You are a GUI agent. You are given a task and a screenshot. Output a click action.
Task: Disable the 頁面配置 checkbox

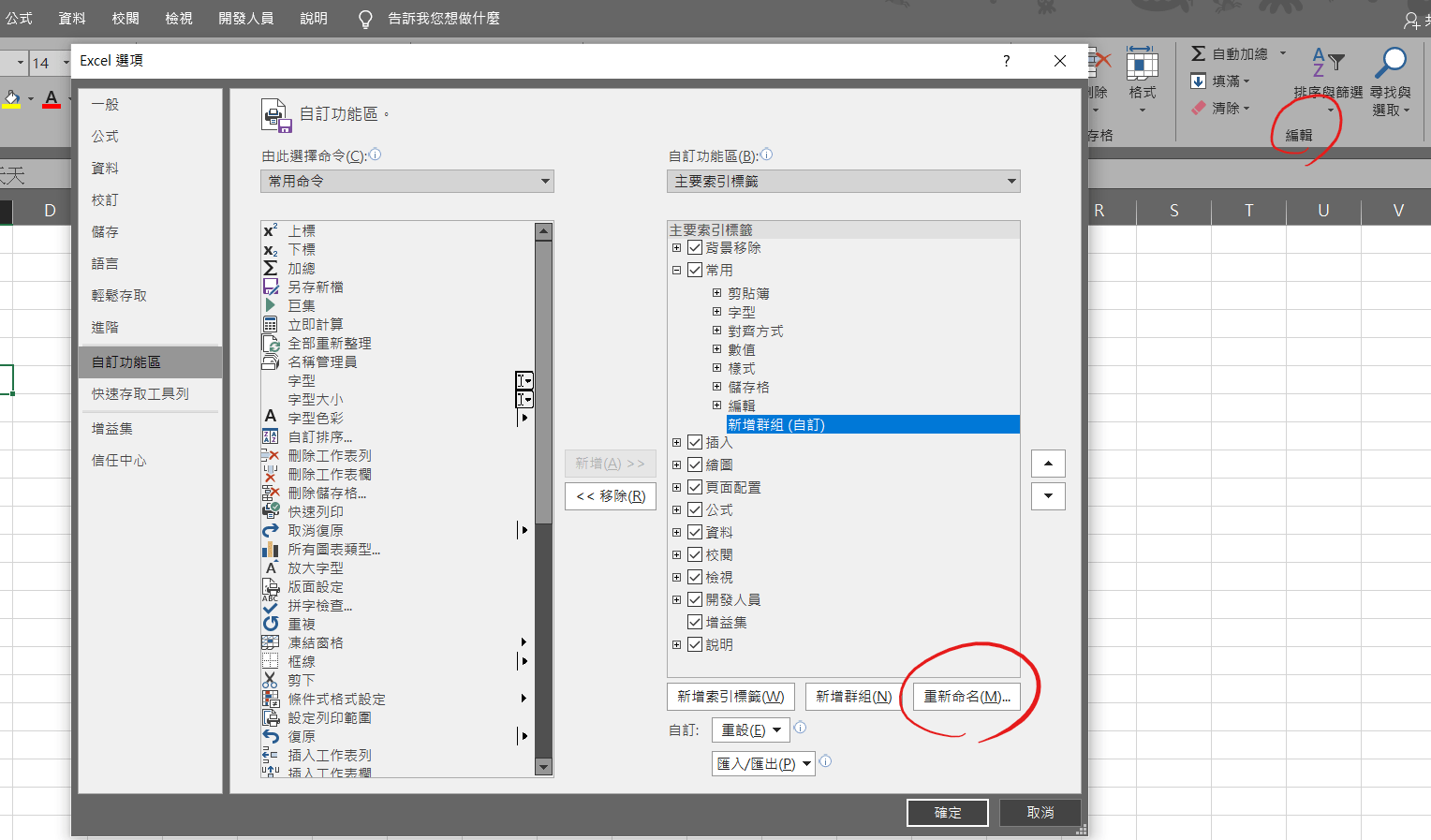(695, 487)
